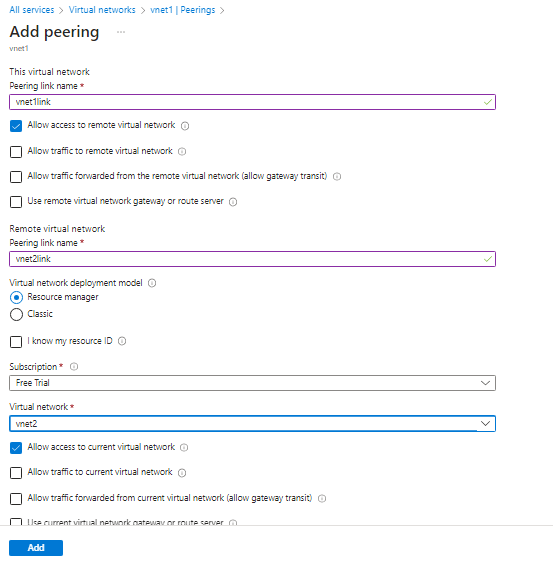Tick the I know my resource ID checkbox
553x566 pixels.
(x=16, y=341)
